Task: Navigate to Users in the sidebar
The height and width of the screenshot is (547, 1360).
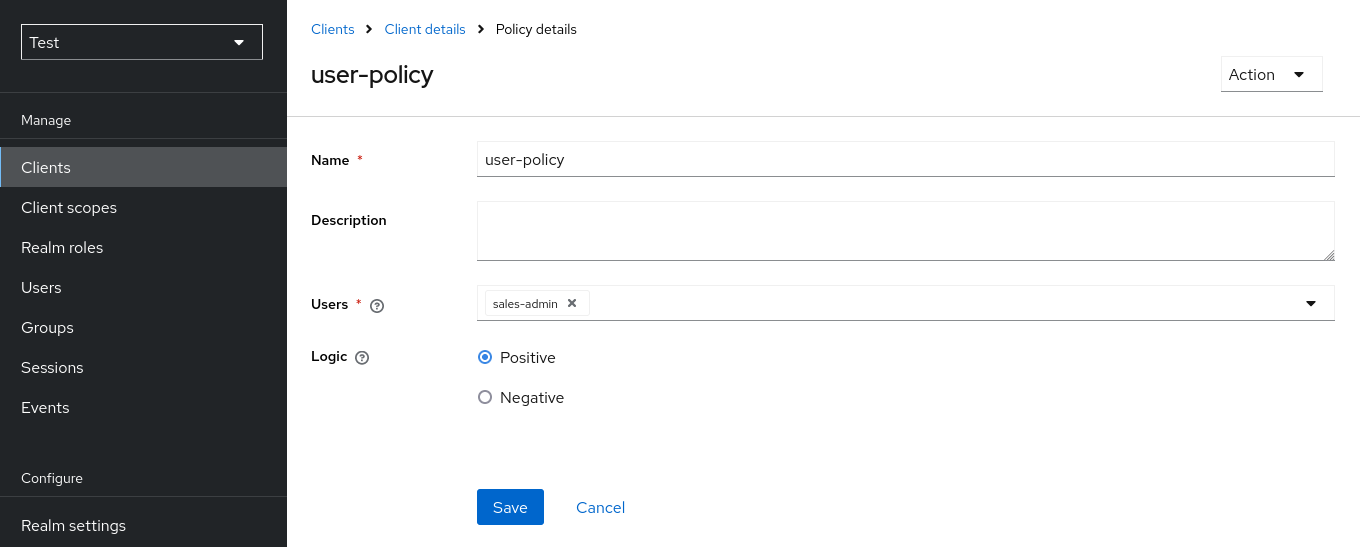Action: tap(41, 287)
